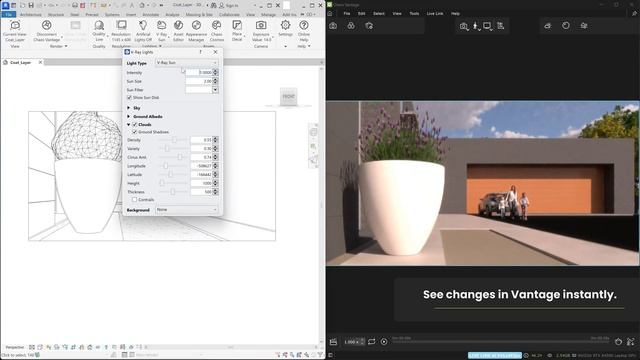Click the Clouds Height value field
Viewport: 640px width, 360px height.
[x=201, y=183]
